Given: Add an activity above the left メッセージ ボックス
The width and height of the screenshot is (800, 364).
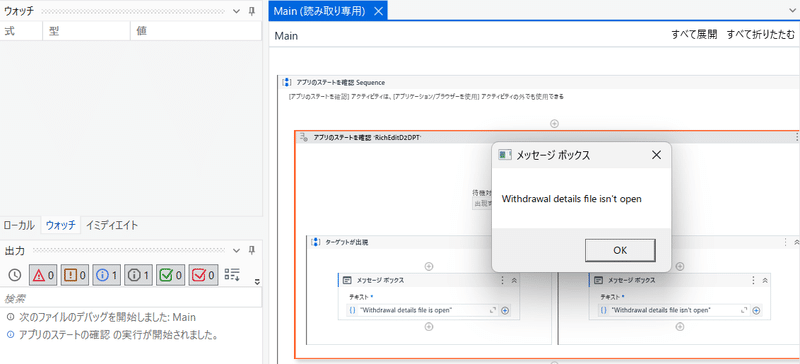Looking at the screenshot, I should click(429, 266).
